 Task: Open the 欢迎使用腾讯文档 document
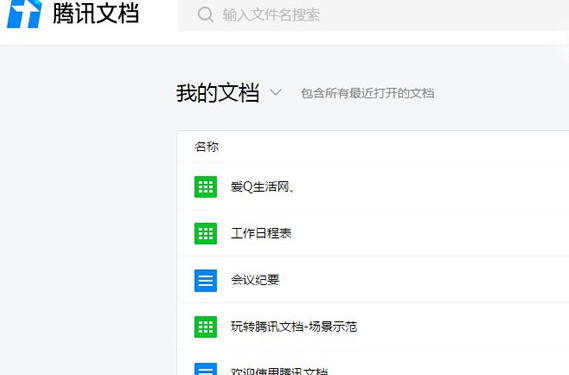point(279,371)
